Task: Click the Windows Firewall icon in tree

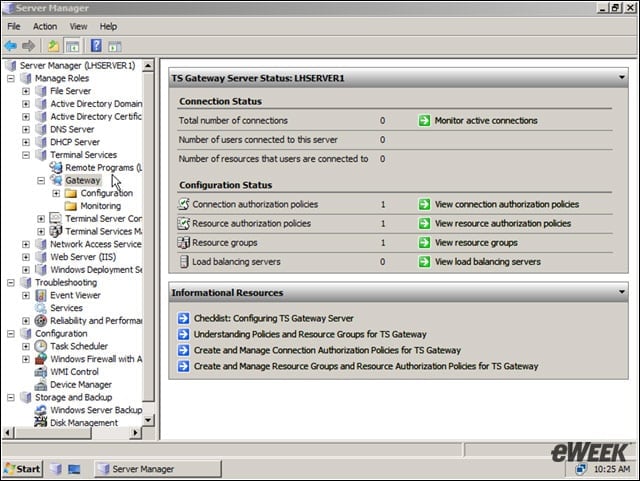Action: click(41, 359)
